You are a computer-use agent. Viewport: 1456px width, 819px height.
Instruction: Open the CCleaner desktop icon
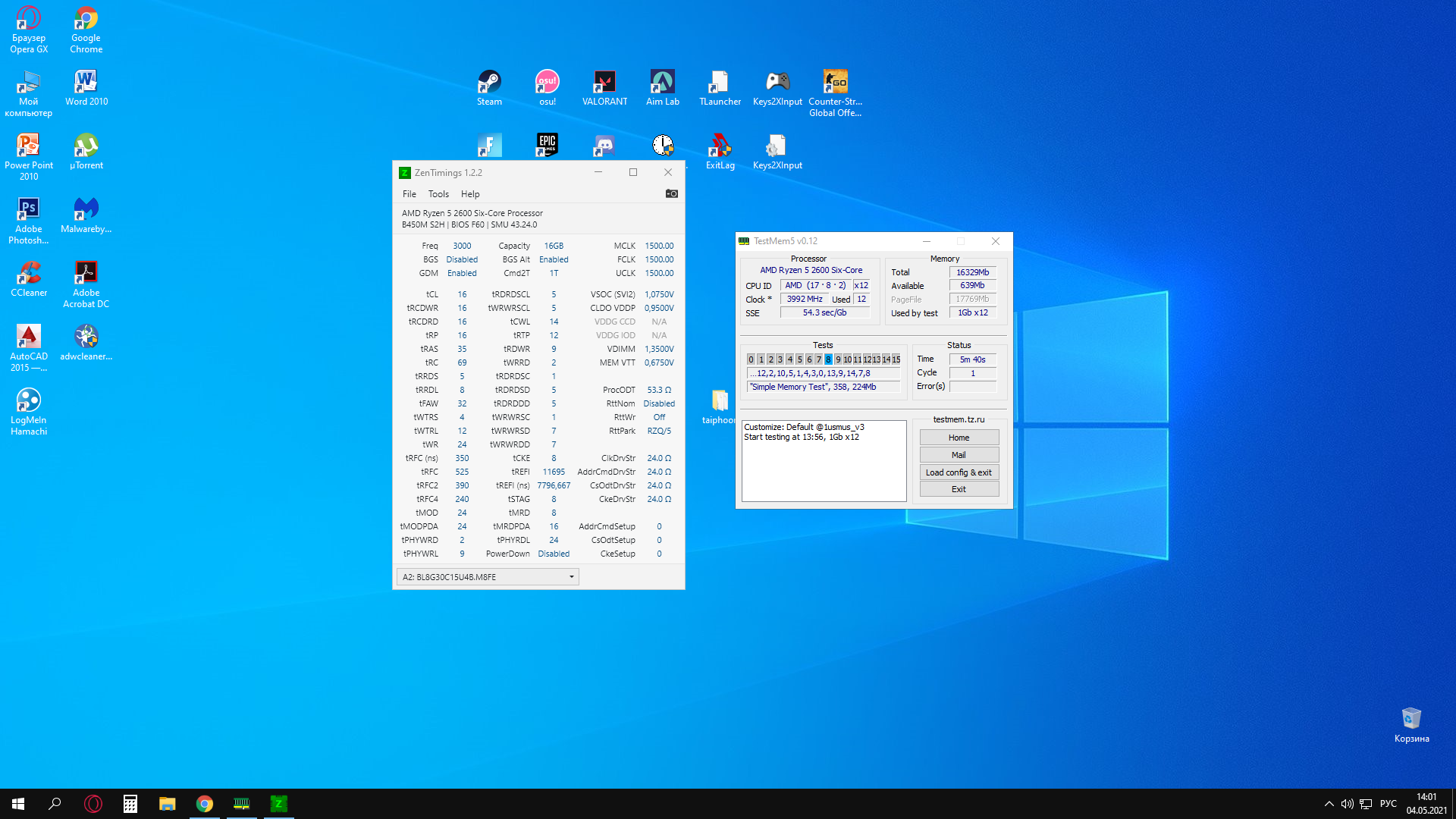(29, 273)
